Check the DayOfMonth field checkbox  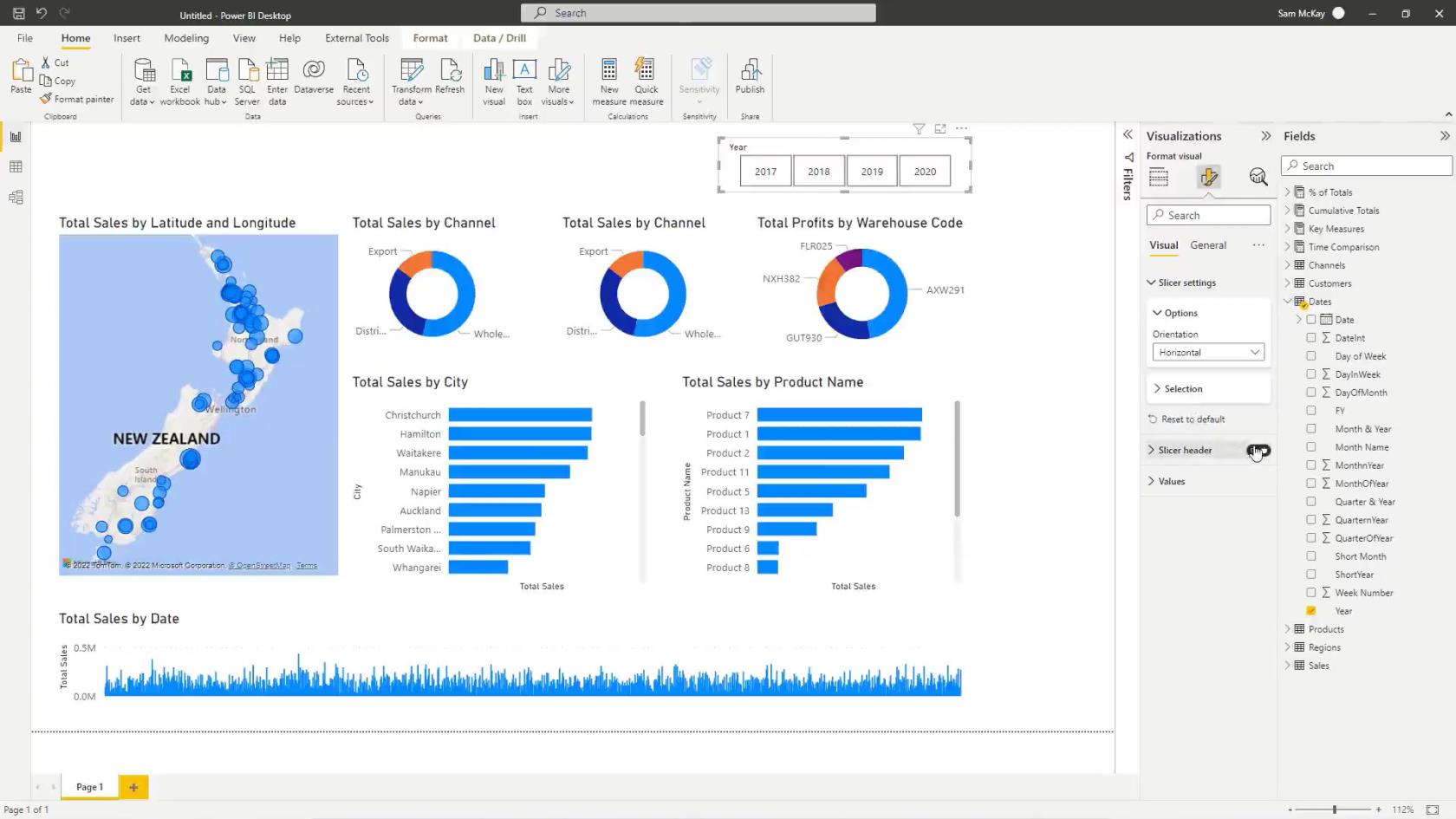(x=1311, y=393)
